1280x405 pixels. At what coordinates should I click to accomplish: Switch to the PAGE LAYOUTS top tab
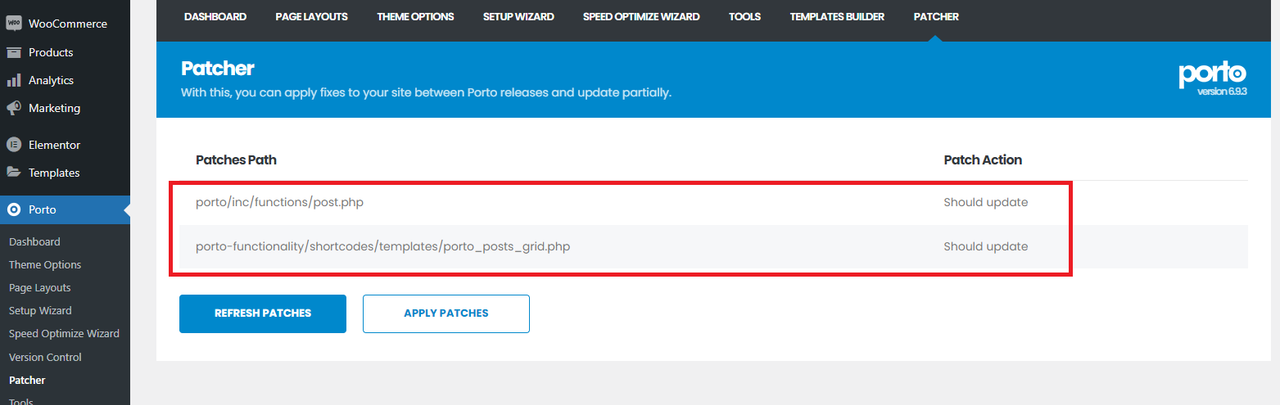tap(312, 17)
